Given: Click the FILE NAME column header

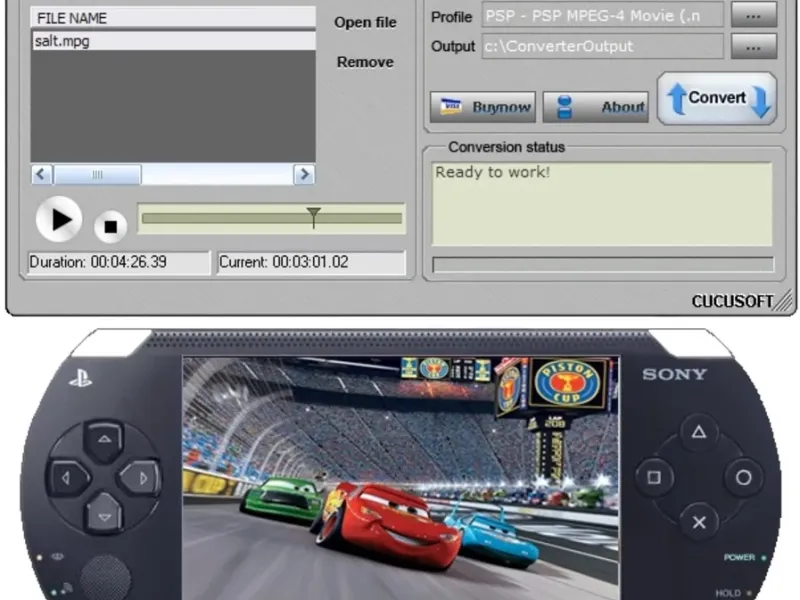Looking at the screenshot, I should tap(173, 18).
